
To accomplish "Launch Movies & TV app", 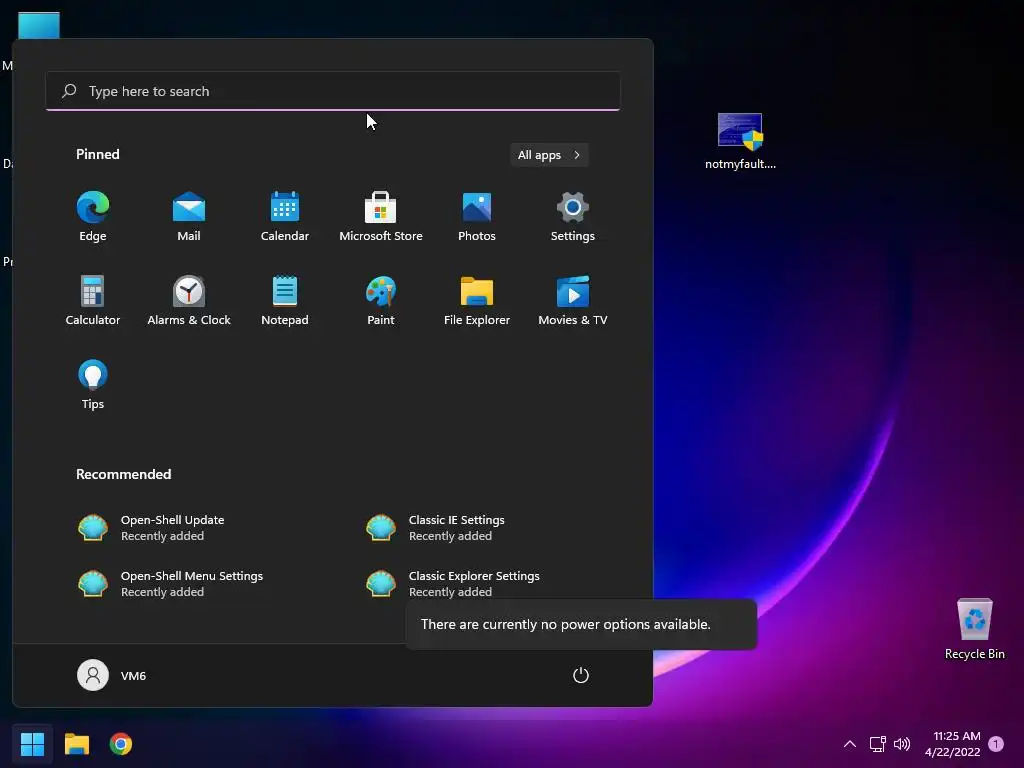I will (x=573, y=300).
